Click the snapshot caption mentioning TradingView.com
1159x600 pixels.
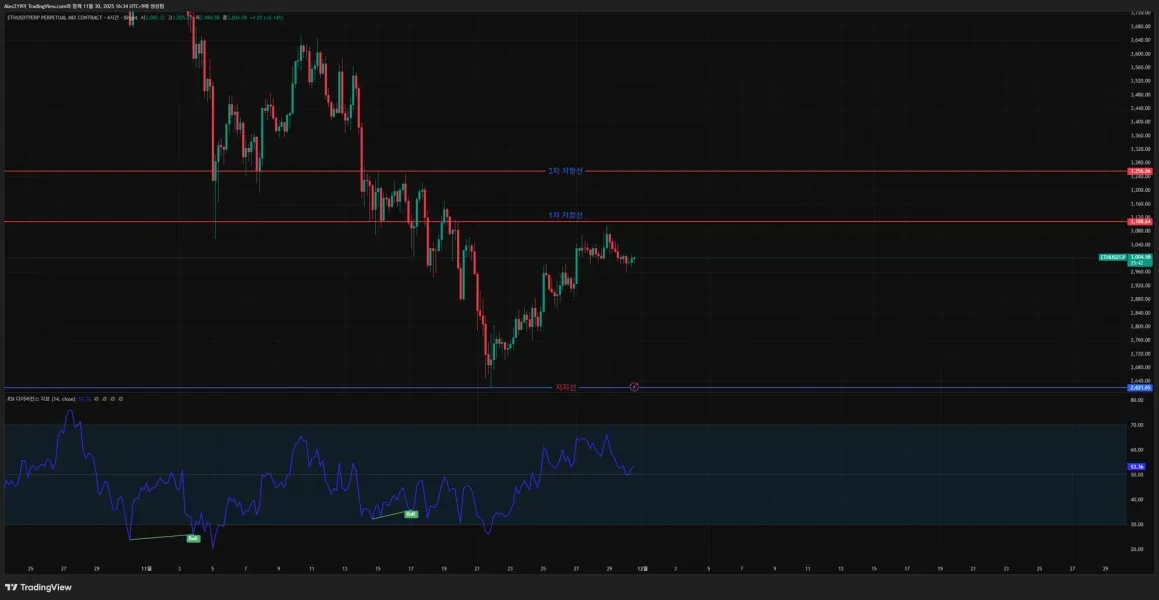pos(84,6)
